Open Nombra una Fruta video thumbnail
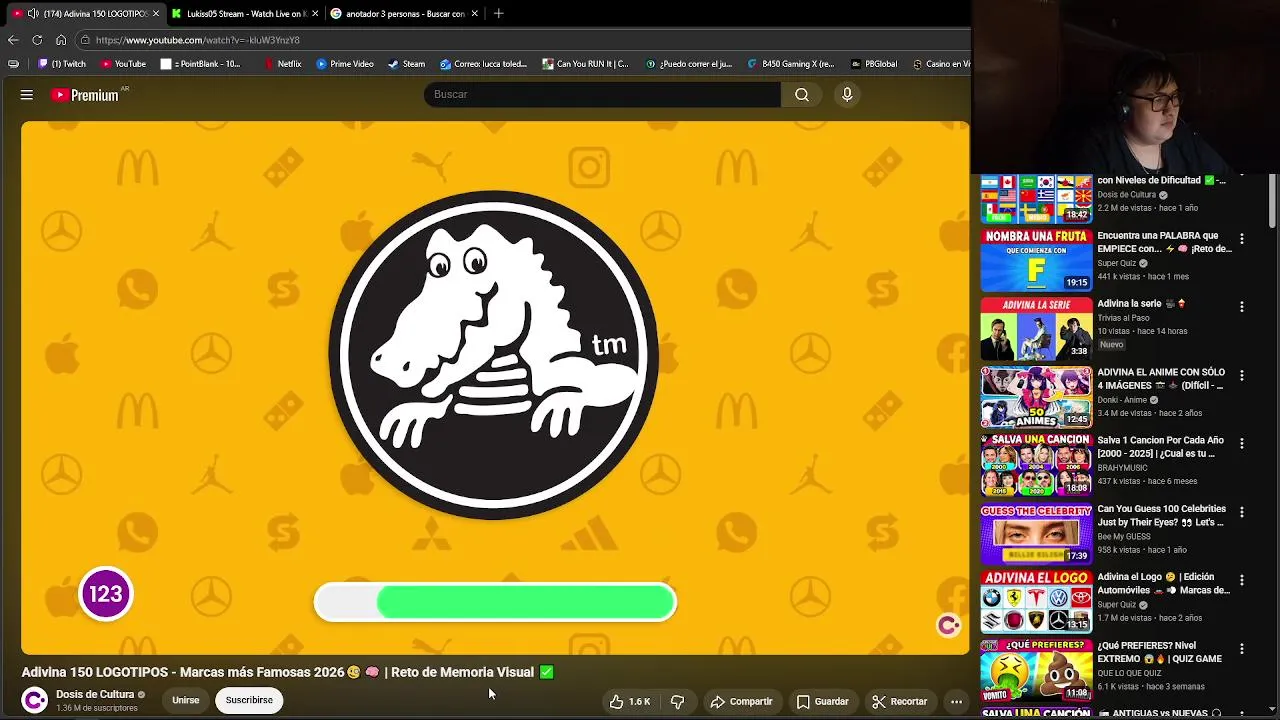 tap(1036, 259)
